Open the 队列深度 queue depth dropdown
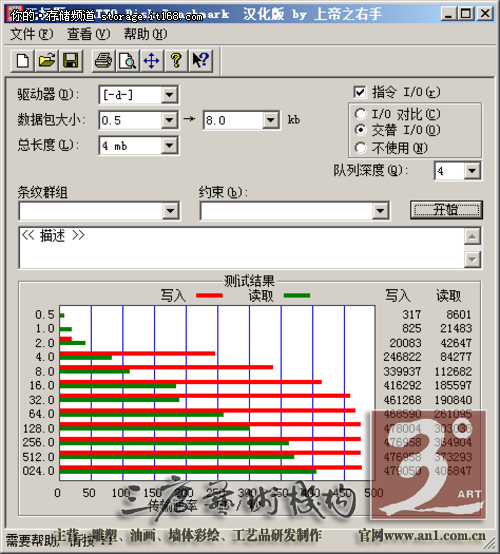The height and width of the screenshot is (554, 500). [x=472, y=171]
